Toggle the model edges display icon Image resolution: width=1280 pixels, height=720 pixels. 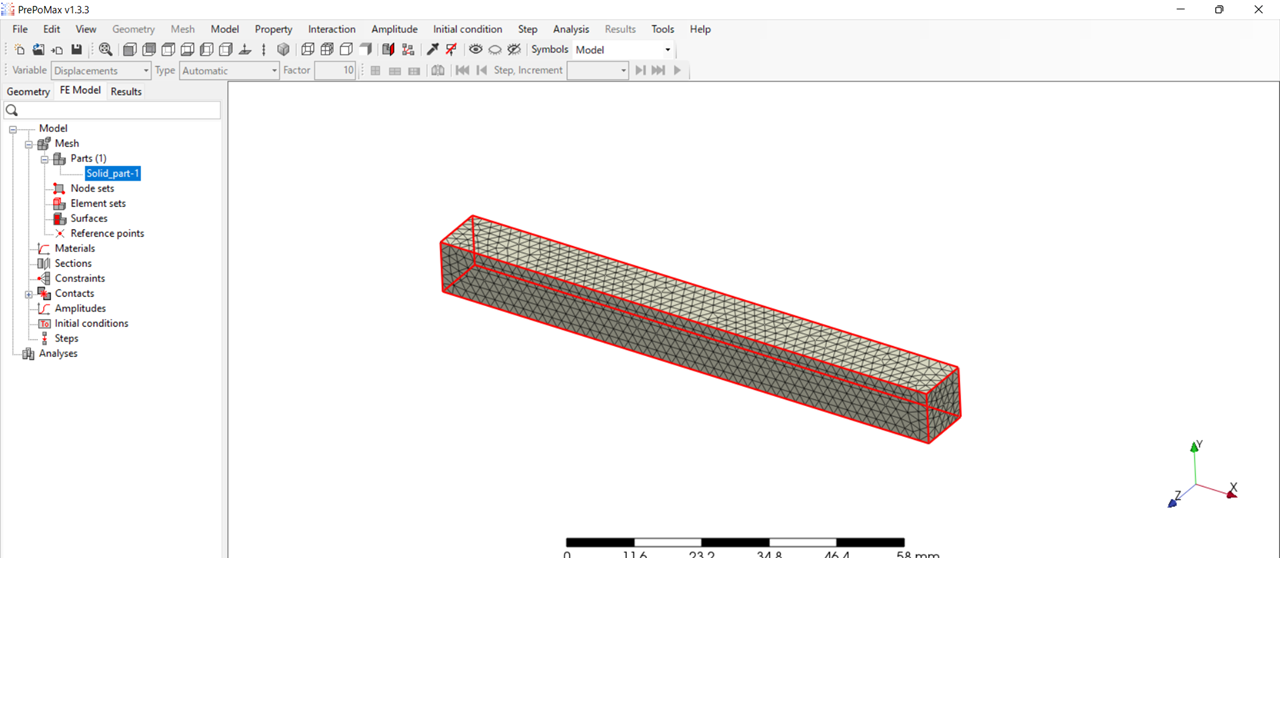point(327,49)
